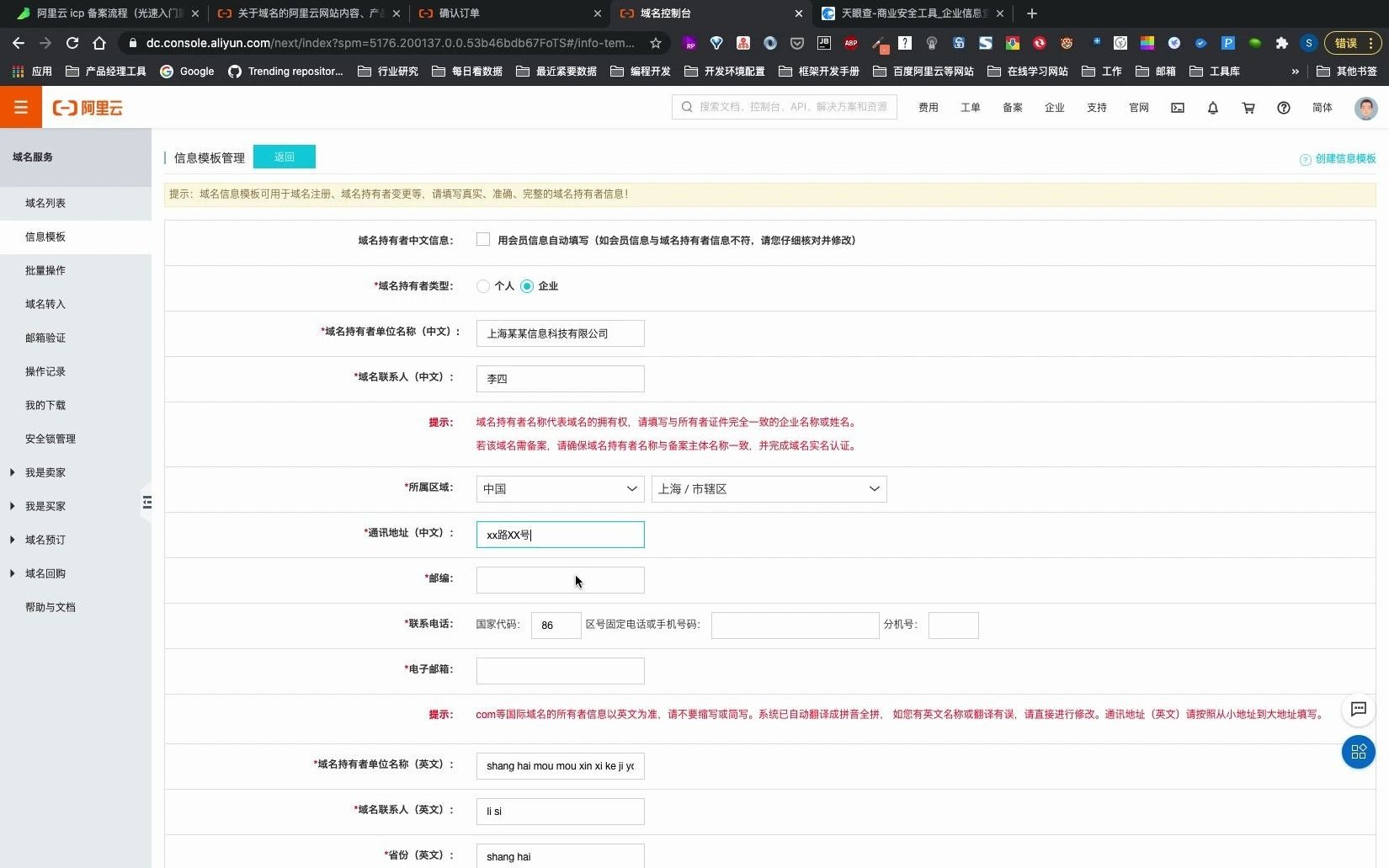Open the Adblock Plus extension icon

pyautogui.click(x=851, y=43)
